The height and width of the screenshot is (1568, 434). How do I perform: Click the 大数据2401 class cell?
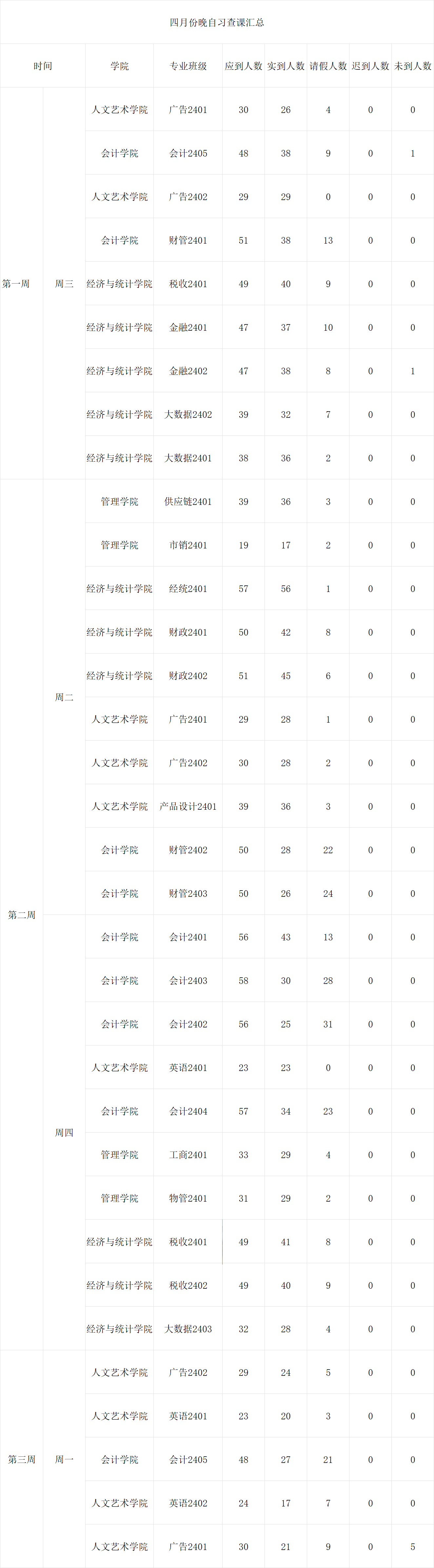coord(188,458)
